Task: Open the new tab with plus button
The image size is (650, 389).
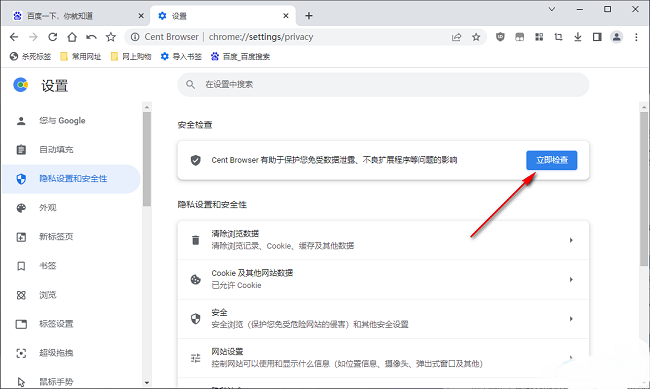Action: [309, 16]
